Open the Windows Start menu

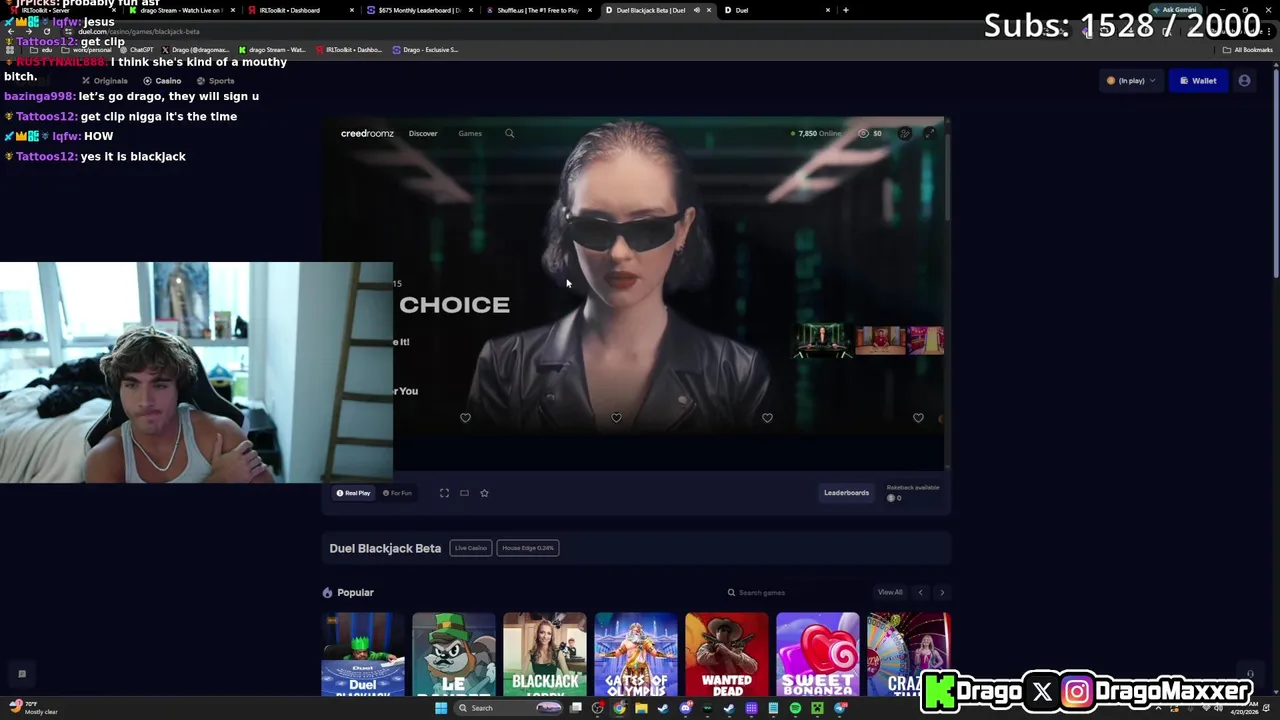click(x=441, y=708)
